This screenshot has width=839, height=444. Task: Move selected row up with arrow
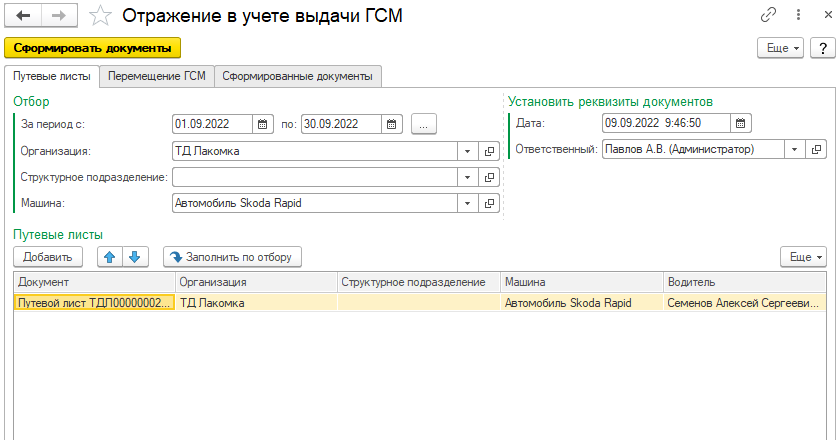(x=110, y=257)
